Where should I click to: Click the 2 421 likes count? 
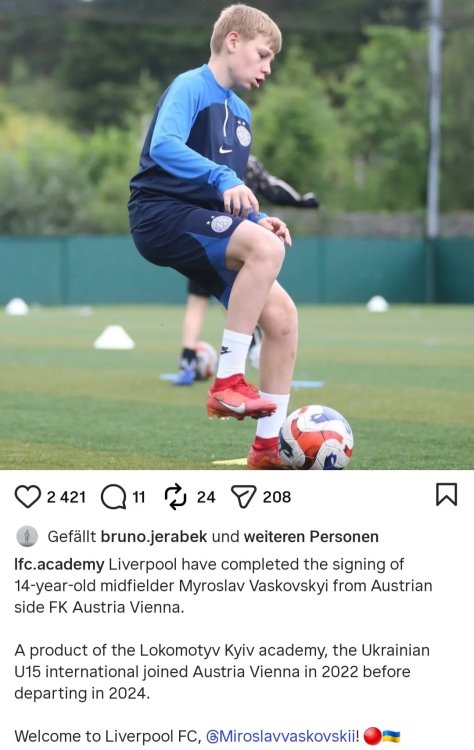pyautogui.click(x=66, y=497)
